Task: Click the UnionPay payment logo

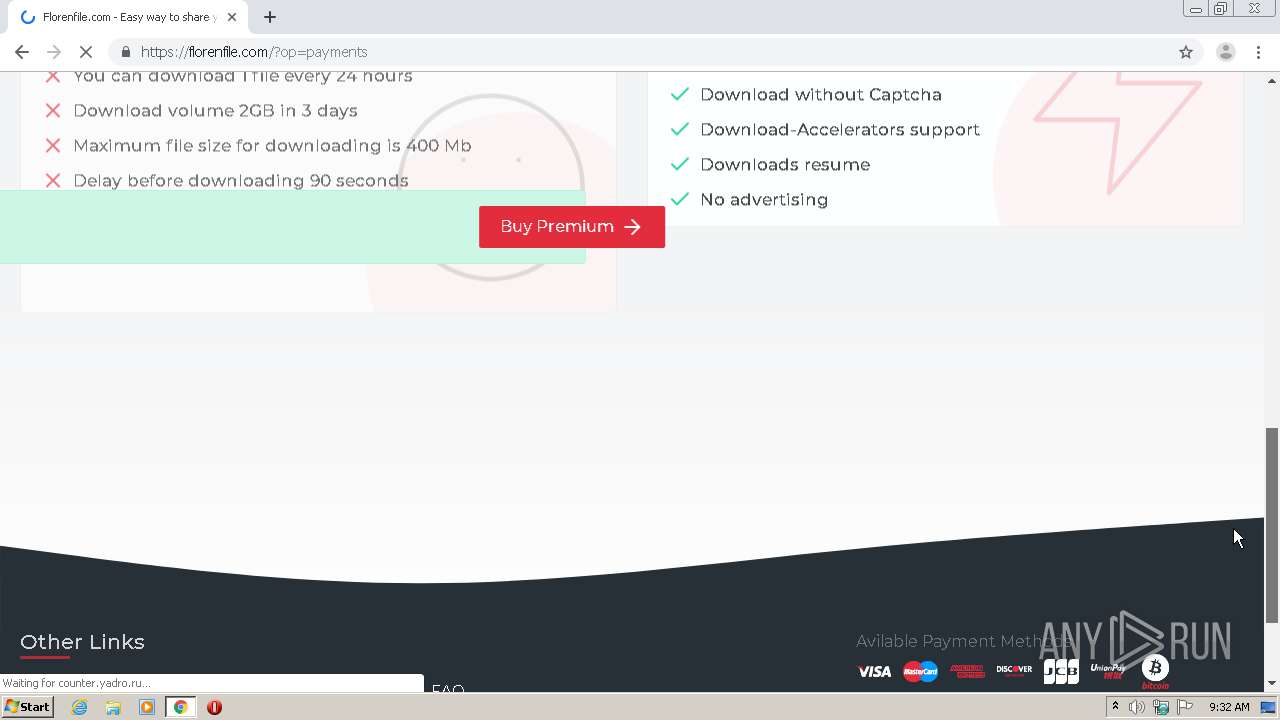Action: coord(1108,670)
